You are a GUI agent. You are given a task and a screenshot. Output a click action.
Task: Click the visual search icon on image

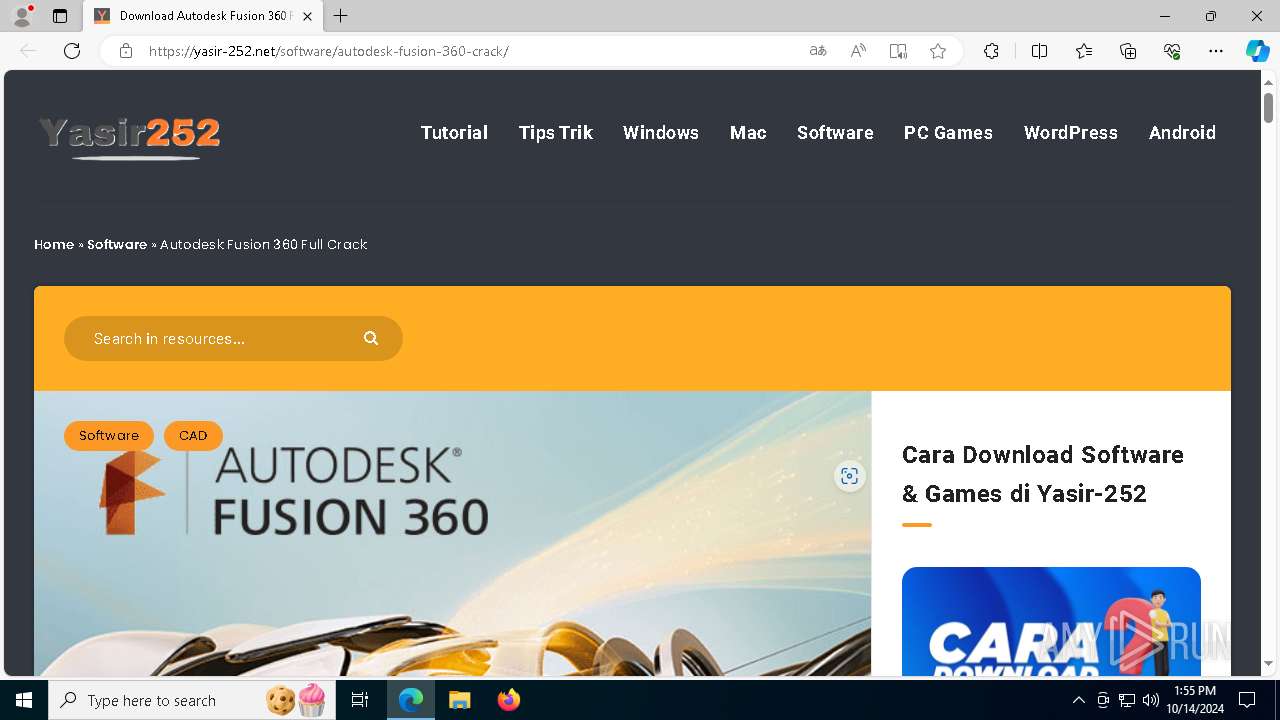coord(849,476)
